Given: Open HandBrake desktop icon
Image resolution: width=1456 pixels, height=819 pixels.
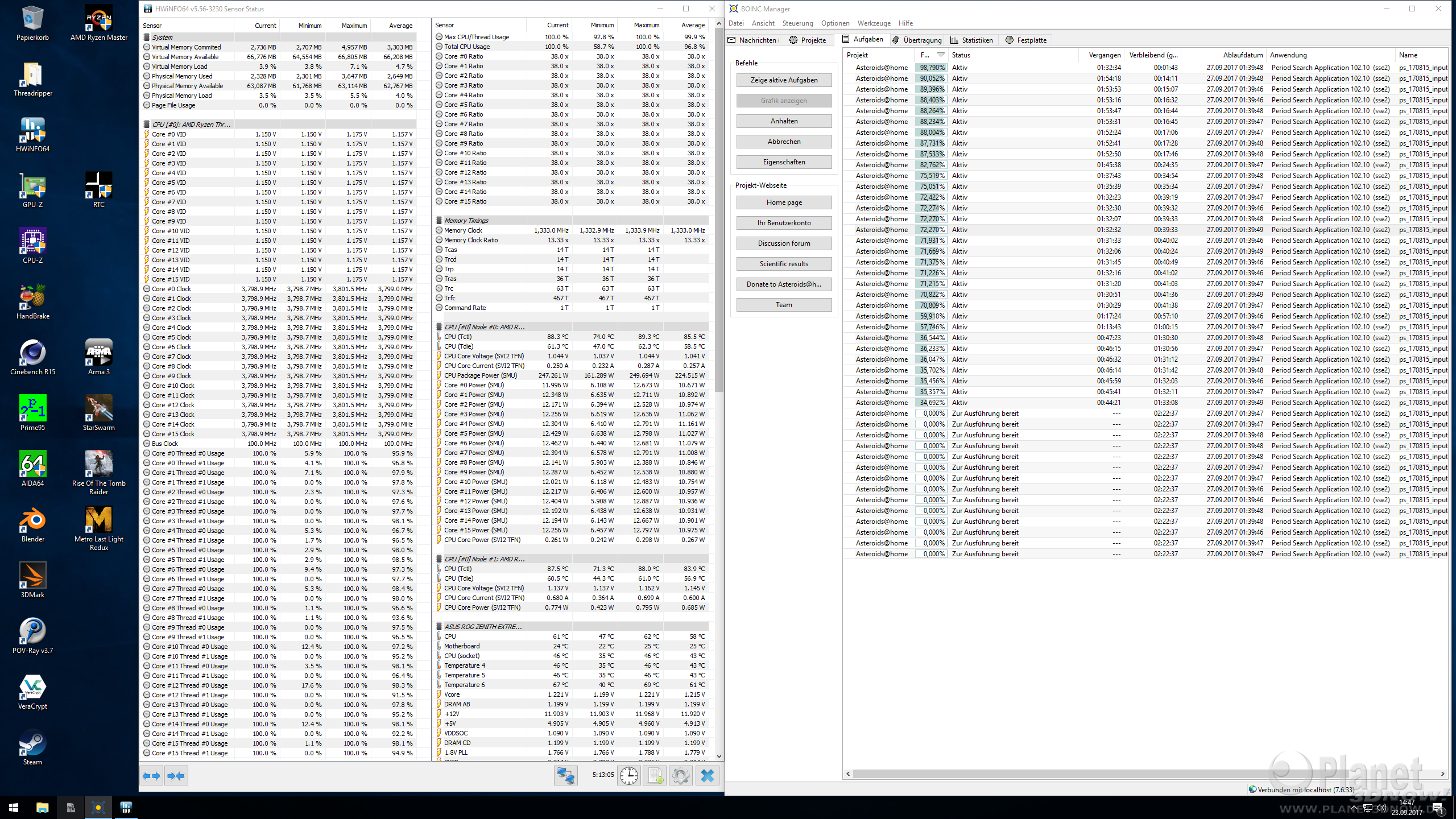Looking at the screenshot, I should (x=32, y=303).
